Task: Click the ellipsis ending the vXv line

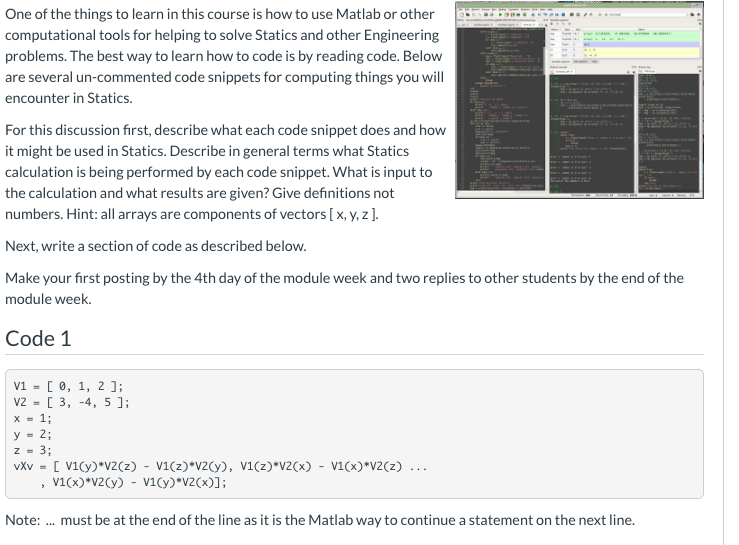Action: click(418, 467)
